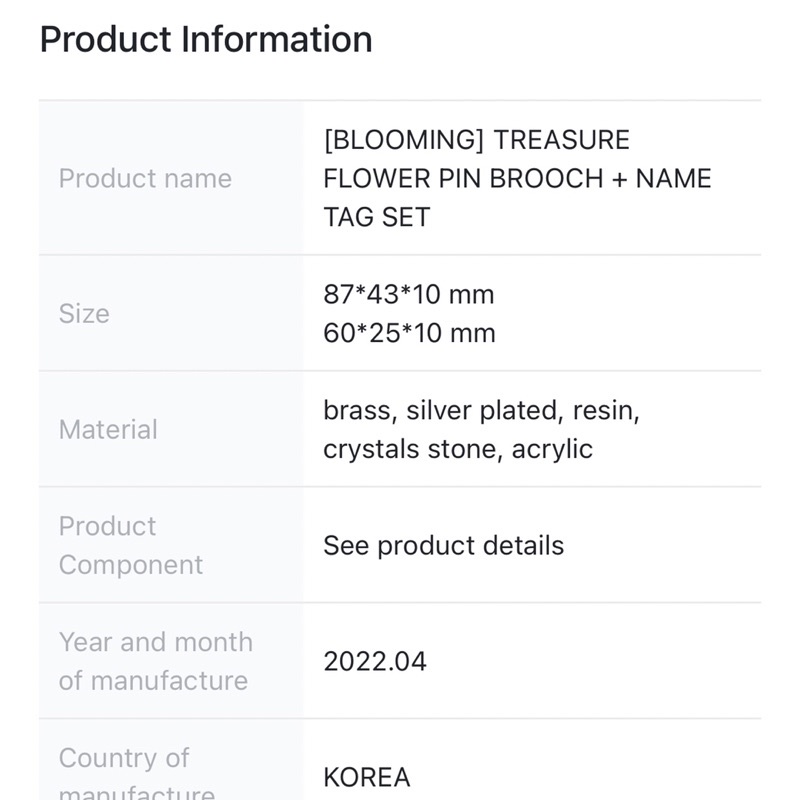Click the word TREASURE in the product name

[562, 140]
